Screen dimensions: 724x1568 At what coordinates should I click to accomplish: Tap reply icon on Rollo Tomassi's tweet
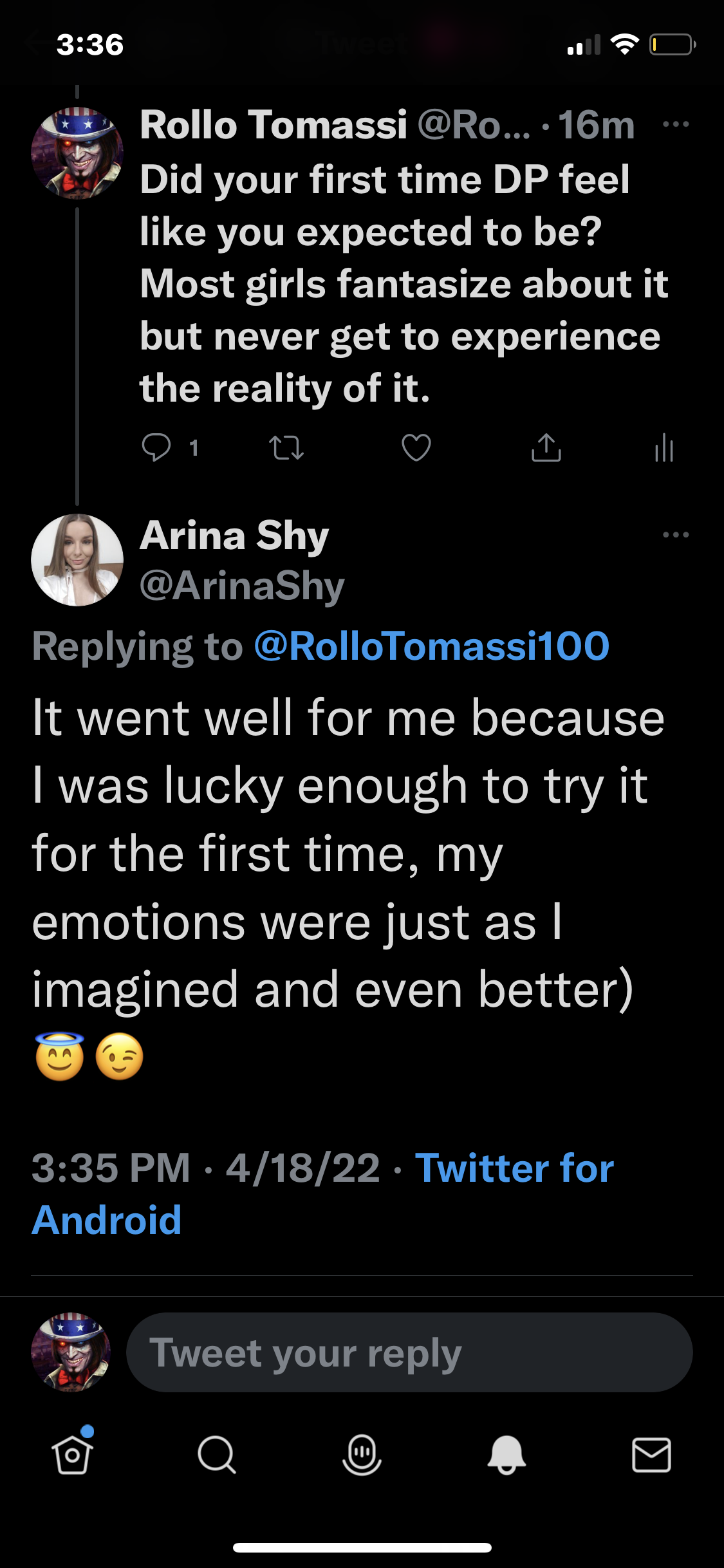156,447
